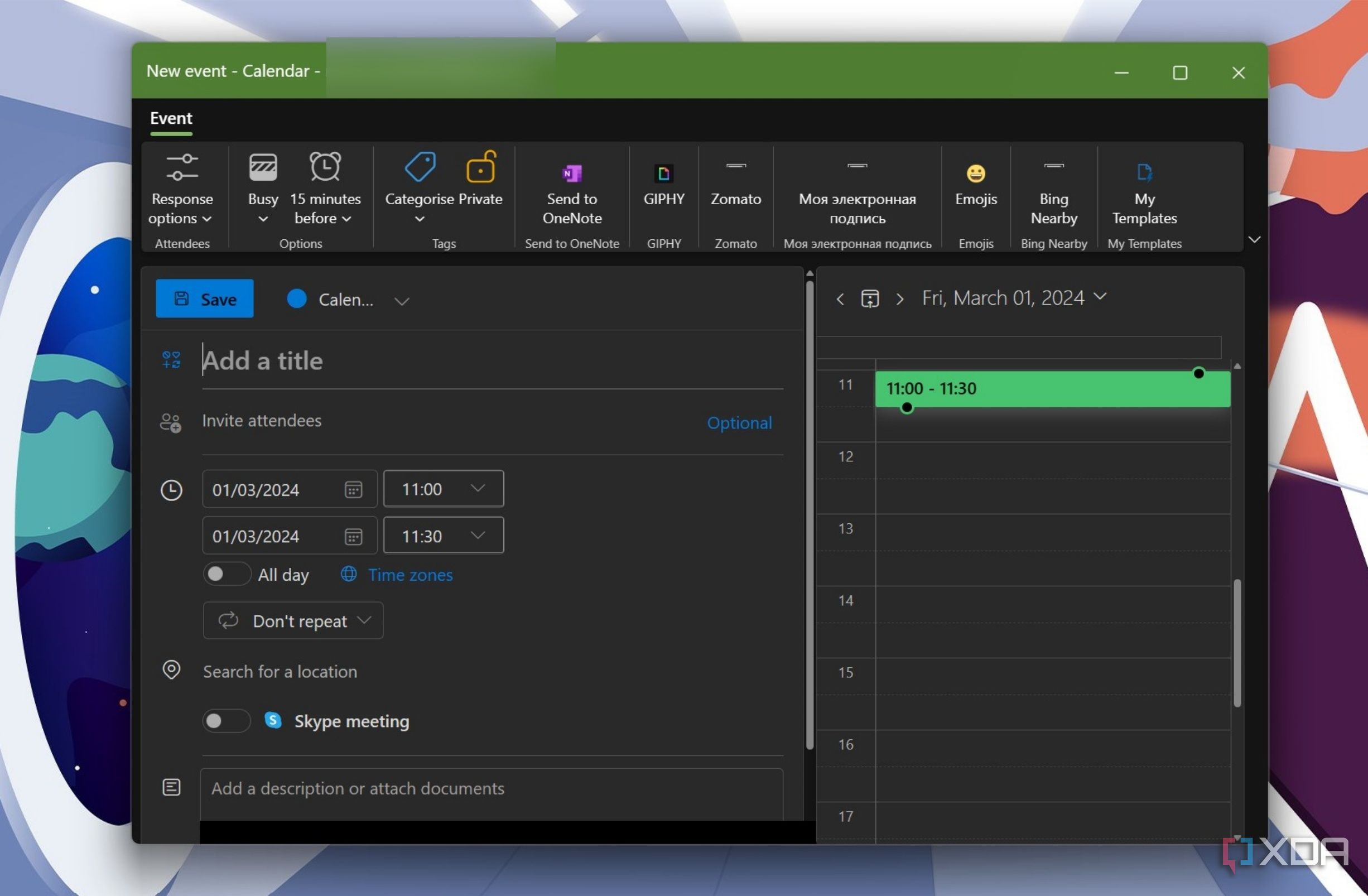Open the GIPHY add-in
The width and height of the screenshot is (1368, 896).
[664, 185]
